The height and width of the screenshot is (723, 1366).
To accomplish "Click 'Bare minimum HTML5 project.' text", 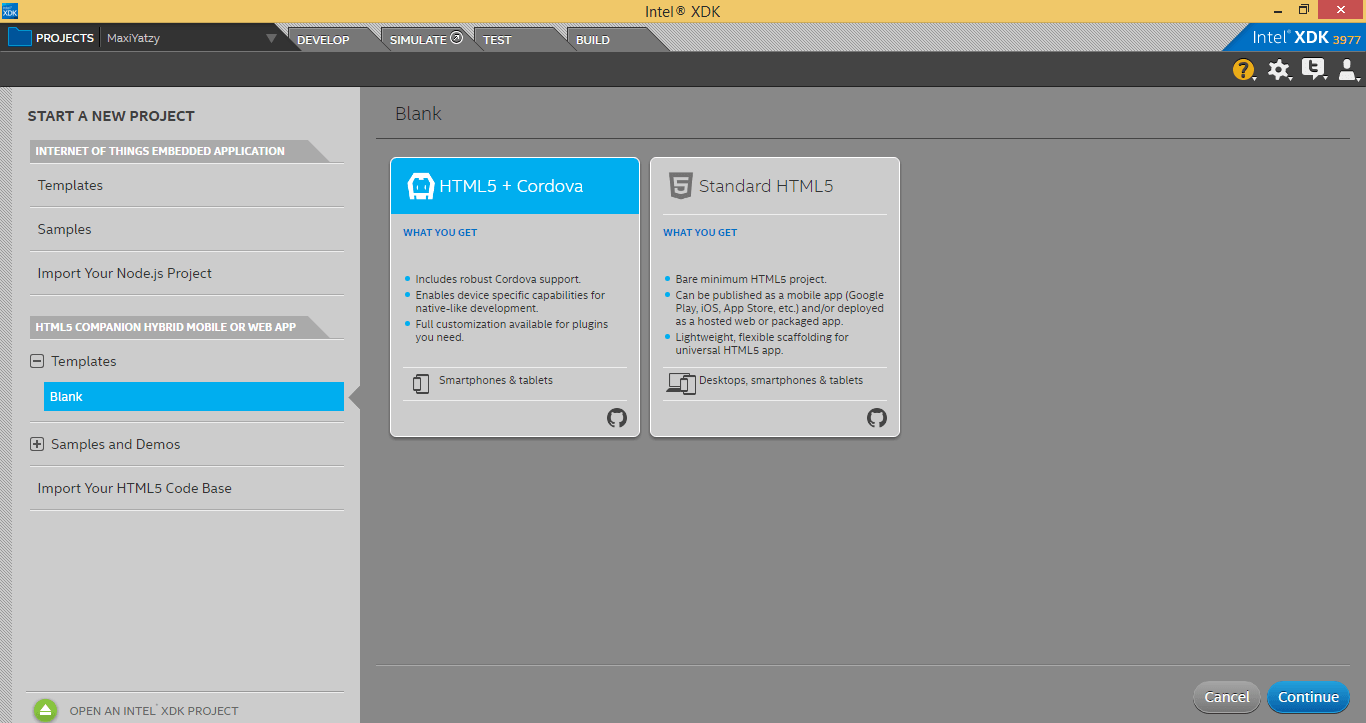I will pyautogui.click(x=751, y=280).
